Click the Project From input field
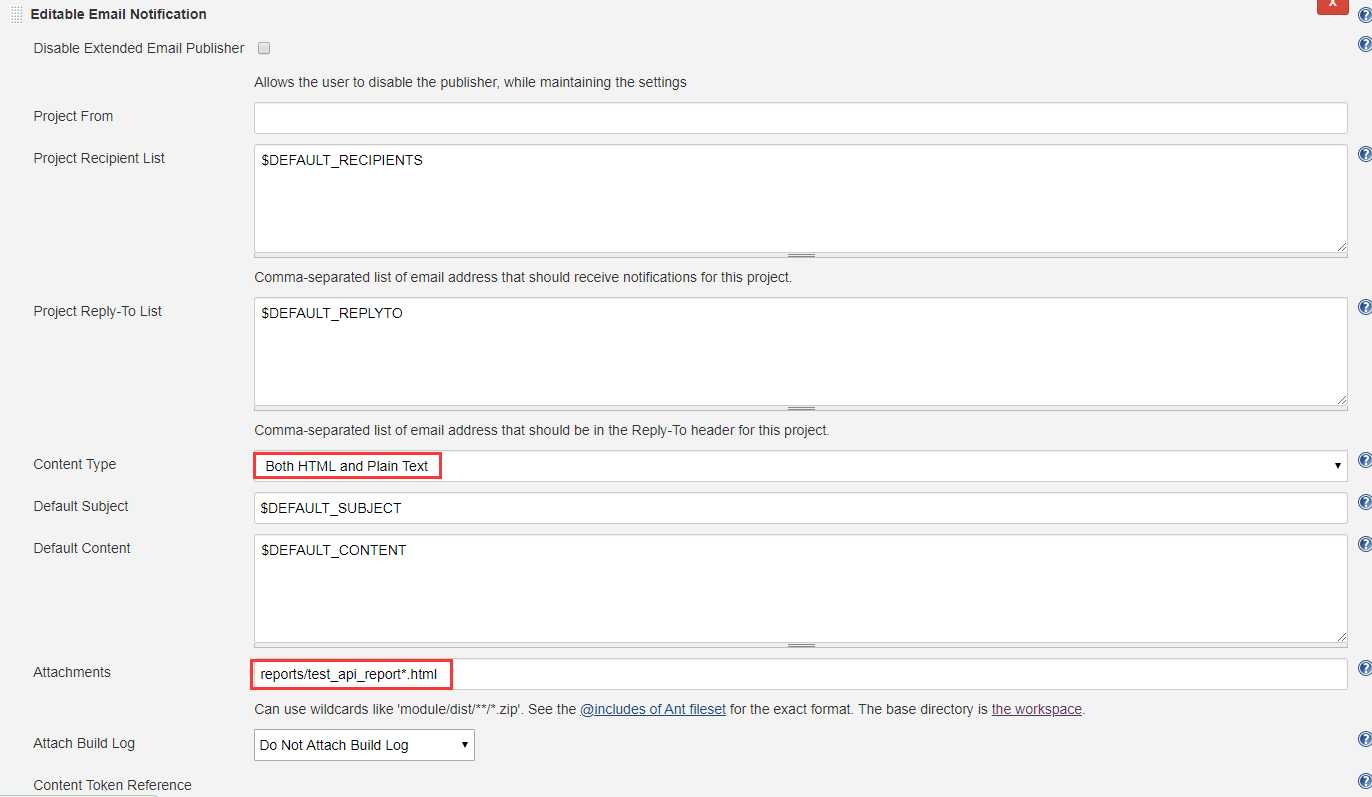Image resolution: width=1372 pixels, height=797 pixels. 800,118
